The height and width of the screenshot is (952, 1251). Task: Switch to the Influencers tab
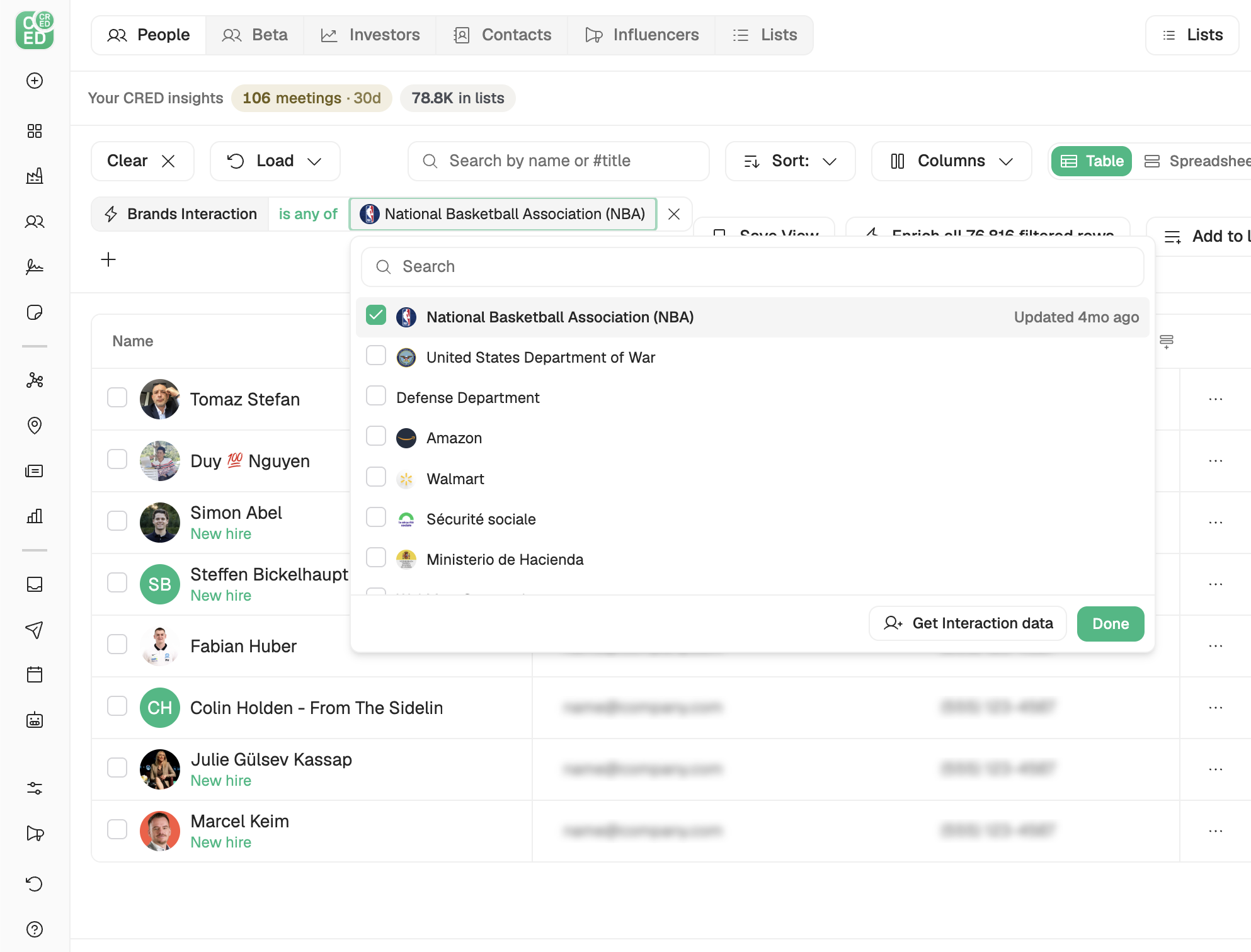click(x=642, y=35)
